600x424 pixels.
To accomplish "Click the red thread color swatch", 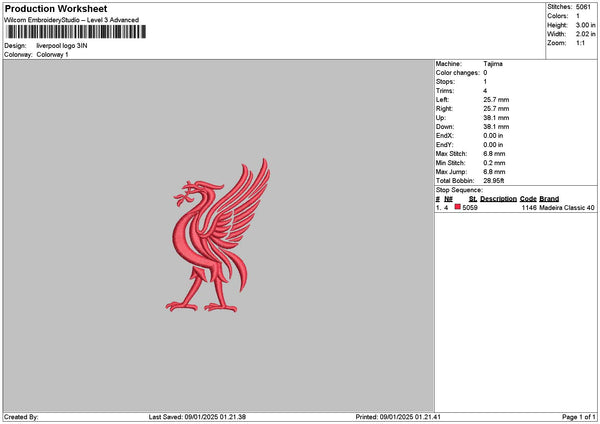I will [457, 207].
